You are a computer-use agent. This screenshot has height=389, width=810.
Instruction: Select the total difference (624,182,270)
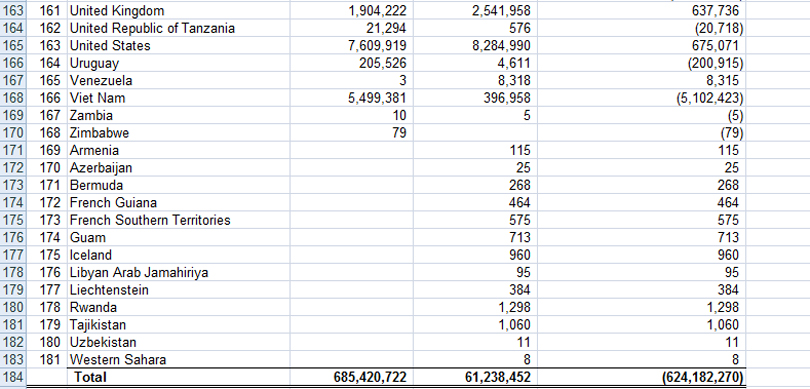[x=641, y=377]
